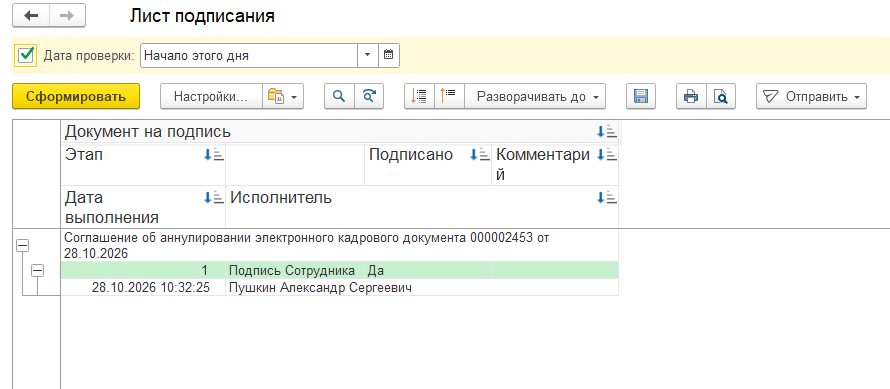Go back with the left arrow button
The height and width of the screenshot is (389, 890).
pos(31,16)
